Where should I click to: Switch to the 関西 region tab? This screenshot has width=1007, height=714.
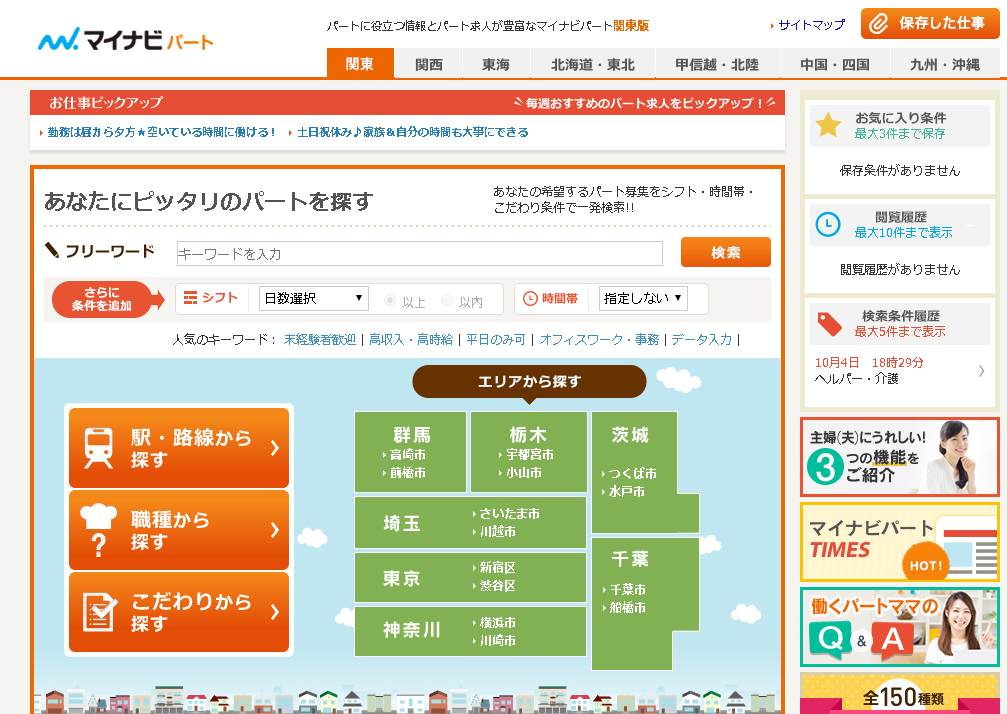(427, 62)
